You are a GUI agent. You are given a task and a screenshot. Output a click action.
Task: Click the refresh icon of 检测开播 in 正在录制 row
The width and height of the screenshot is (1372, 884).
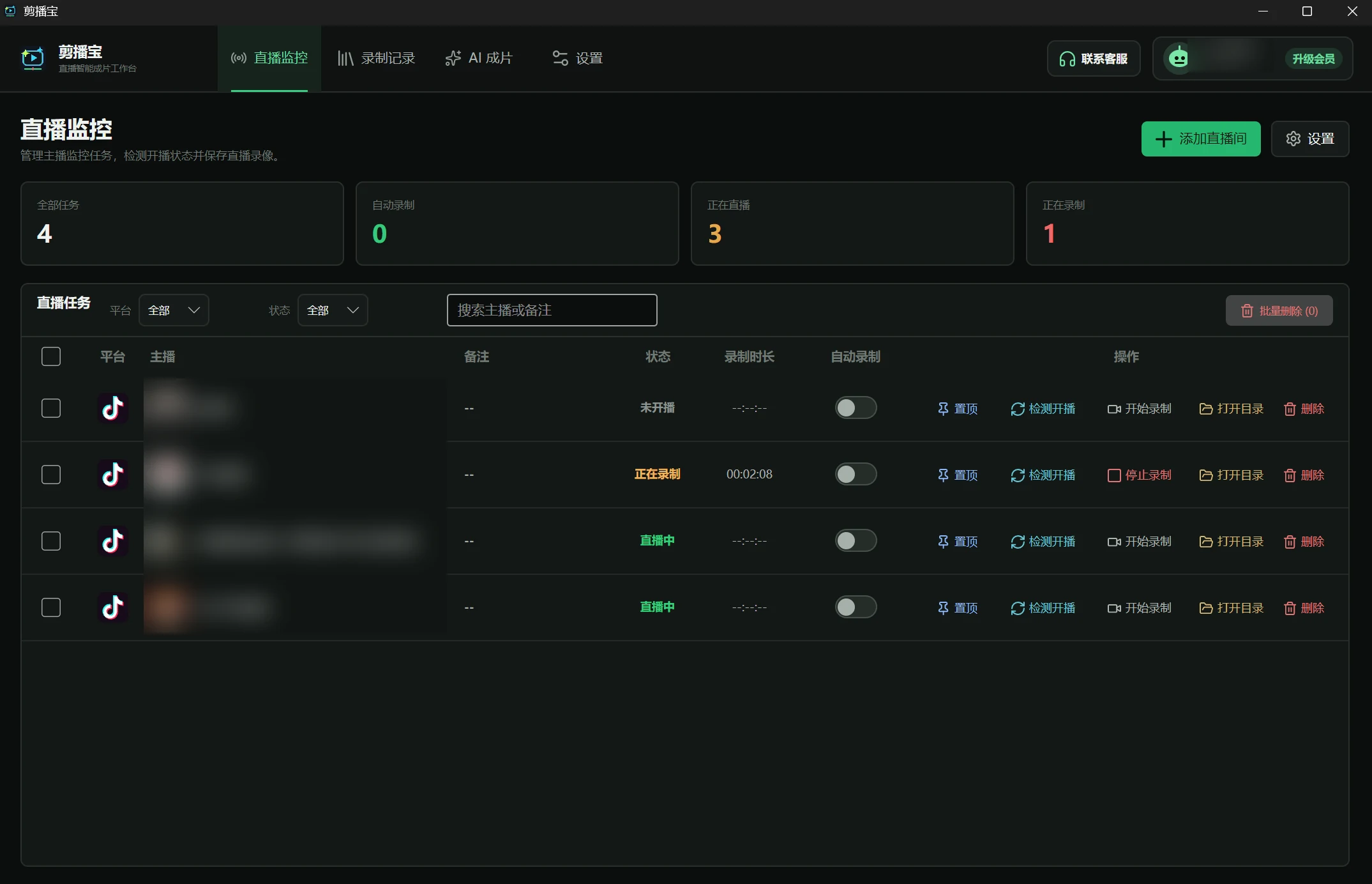coord(1018,475)
